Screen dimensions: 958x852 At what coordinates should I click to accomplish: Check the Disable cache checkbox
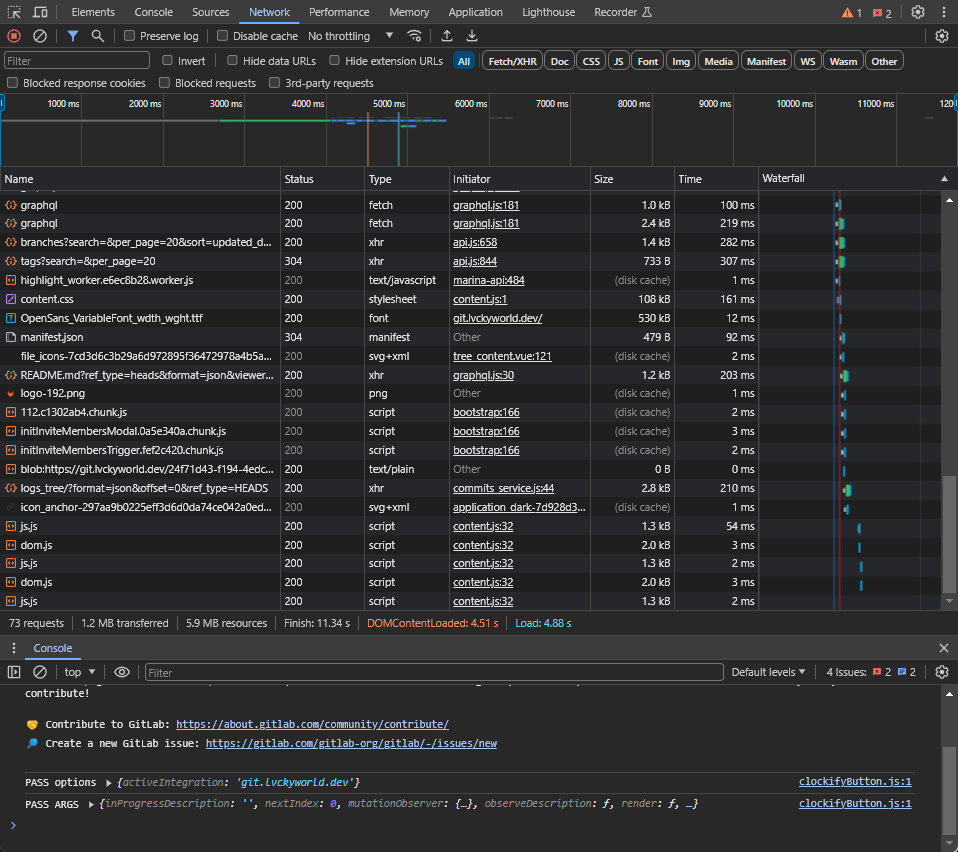coord(223,36)
